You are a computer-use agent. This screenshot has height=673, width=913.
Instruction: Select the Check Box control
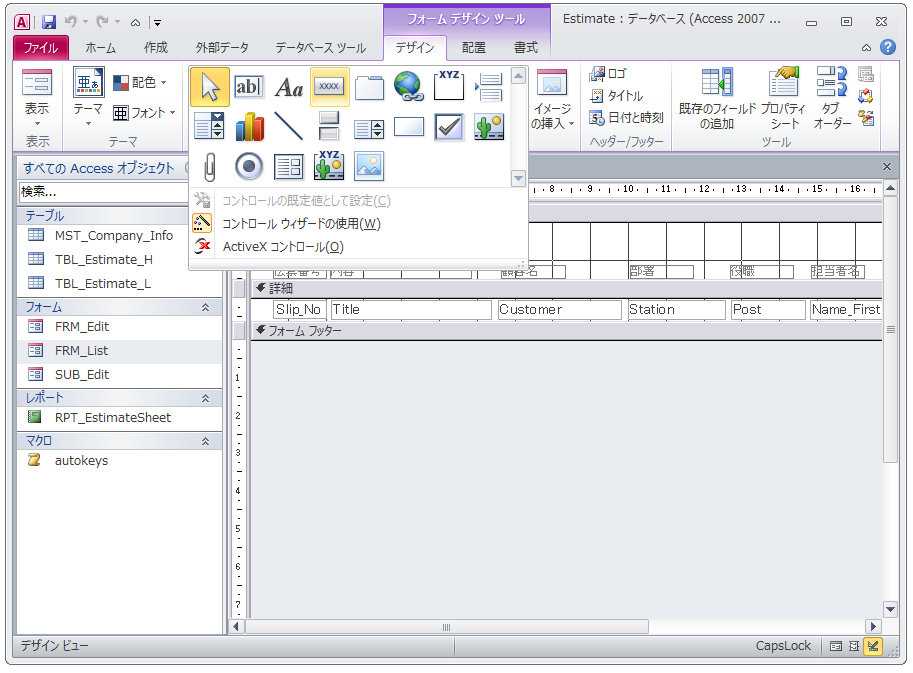(449, 126)
